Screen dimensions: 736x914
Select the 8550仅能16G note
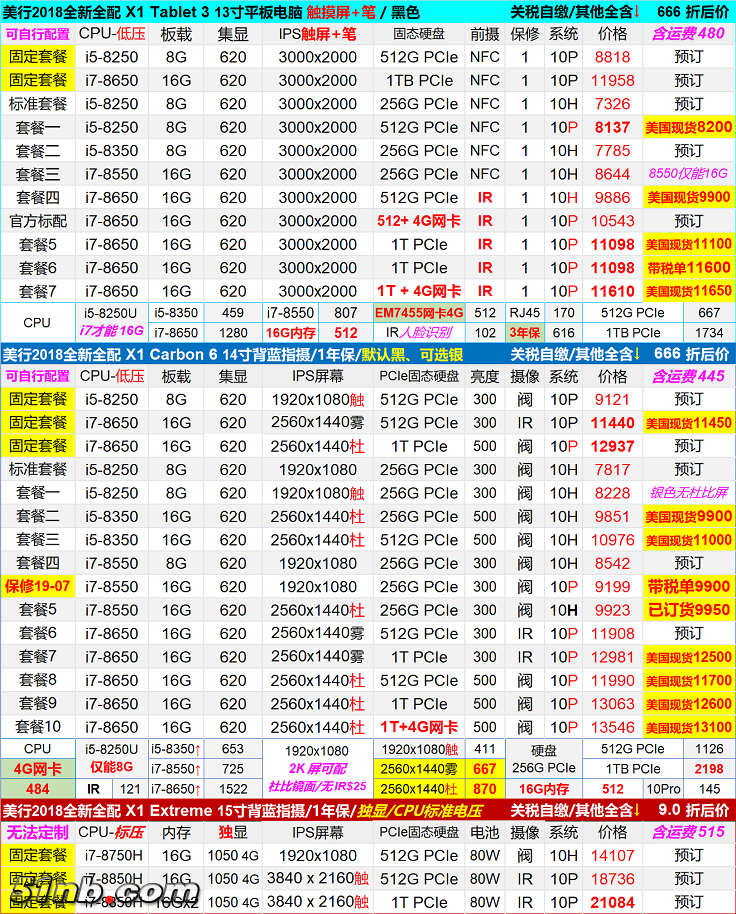[x=688, y=174]
